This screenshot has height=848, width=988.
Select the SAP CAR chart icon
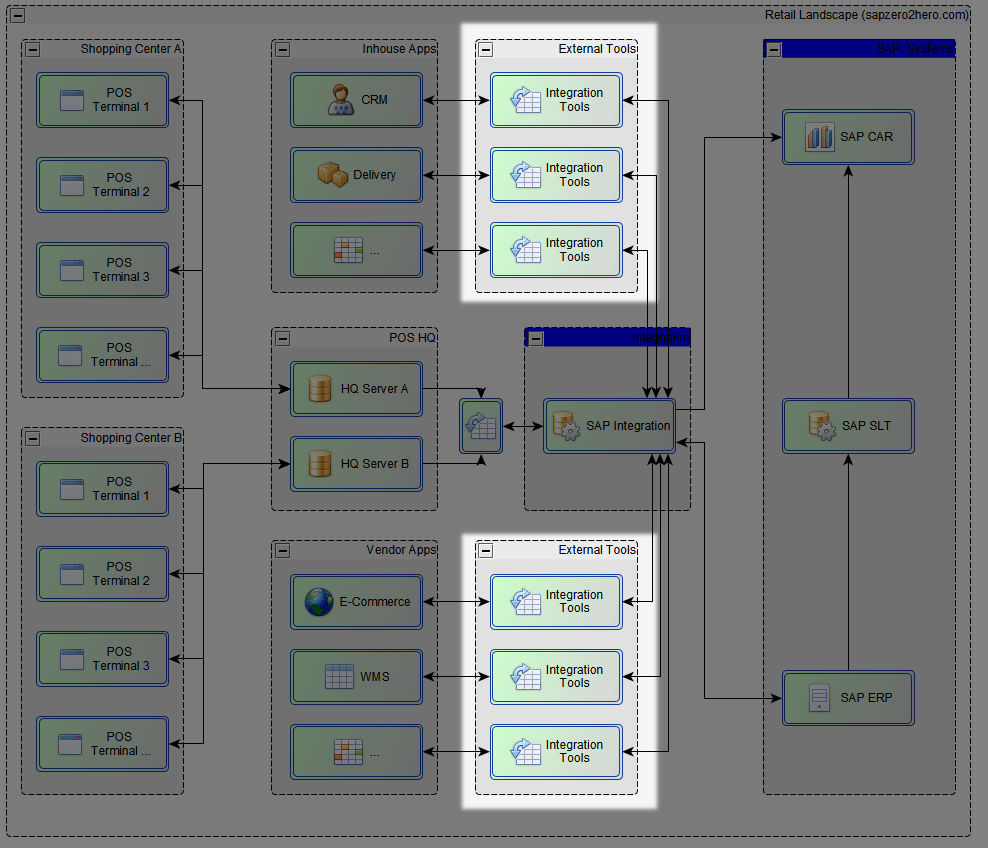820,137
